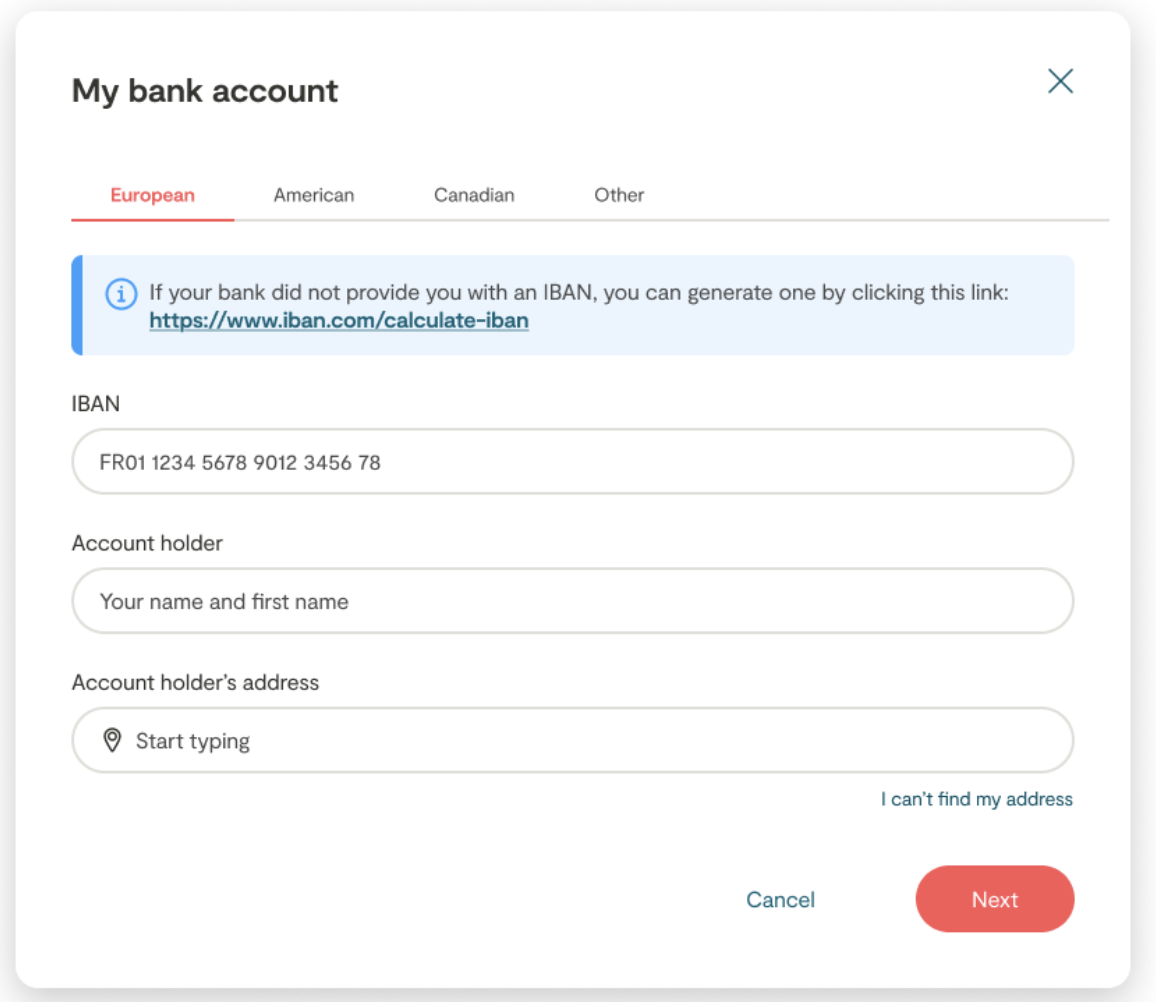The height and width of the screenshot is (1002, 1156).
Task: Click the My bank account heading
Action: pos(205,91)
